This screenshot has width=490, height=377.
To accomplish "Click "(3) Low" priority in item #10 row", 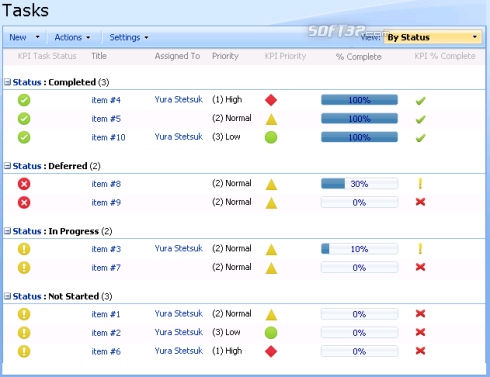I will [226, 137].
